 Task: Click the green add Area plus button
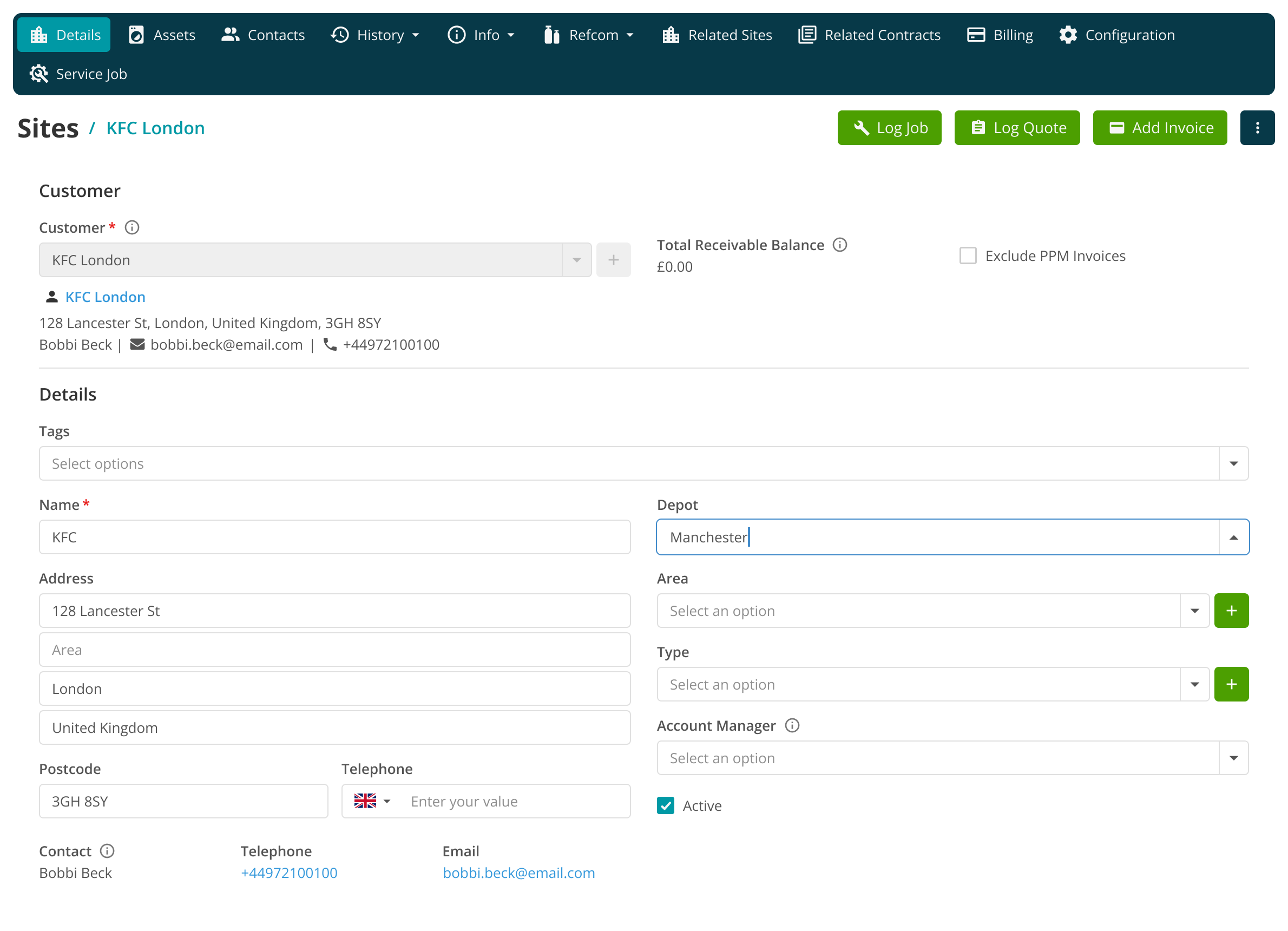coord(1231,611)
